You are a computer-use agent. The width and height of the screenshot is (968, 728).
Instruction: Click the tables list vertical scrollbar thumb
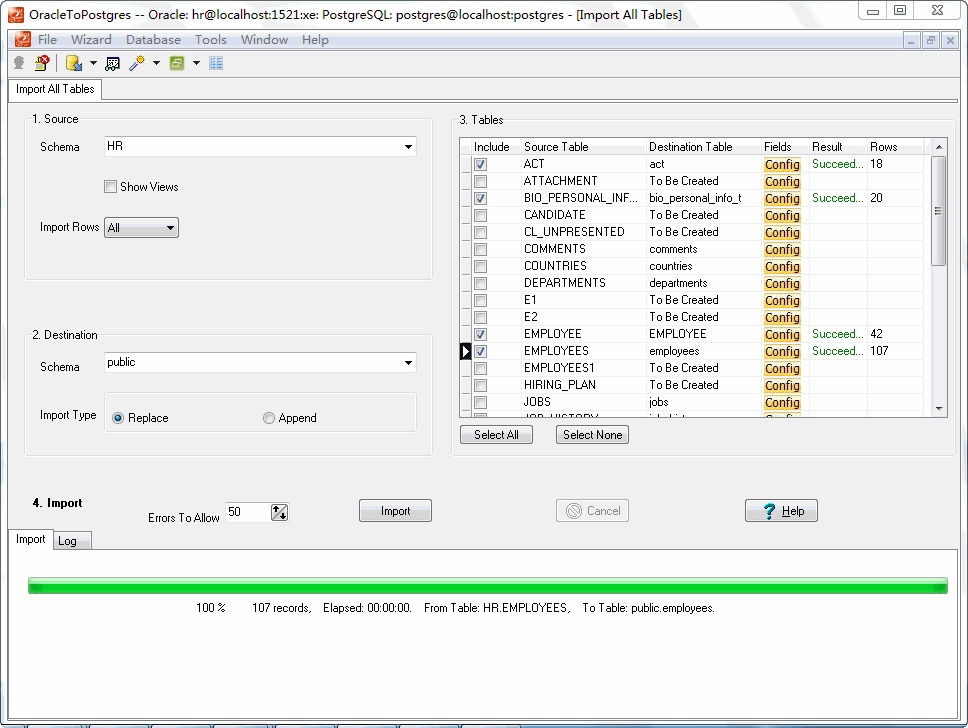pos(938,211)
